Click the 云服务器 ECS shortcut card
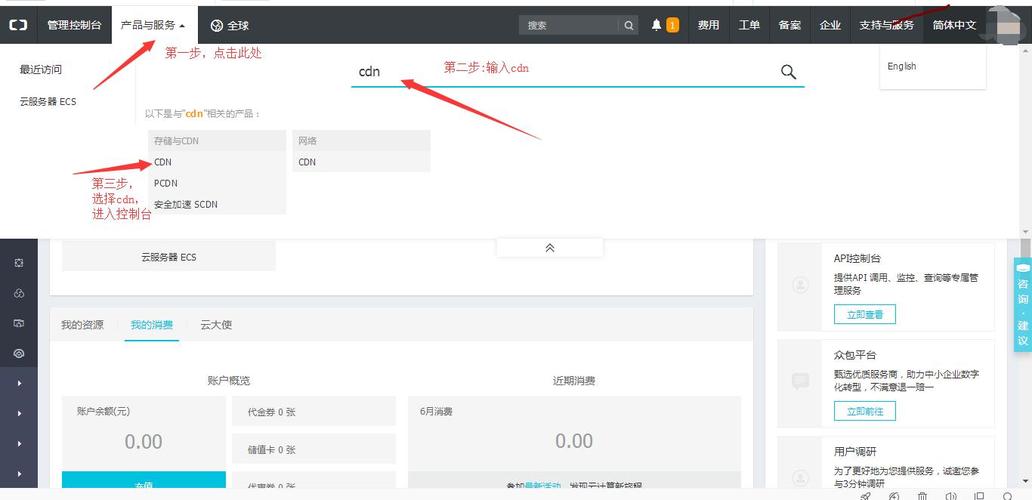Viewport: 1032px width, 500px height. tap(168, 257)
